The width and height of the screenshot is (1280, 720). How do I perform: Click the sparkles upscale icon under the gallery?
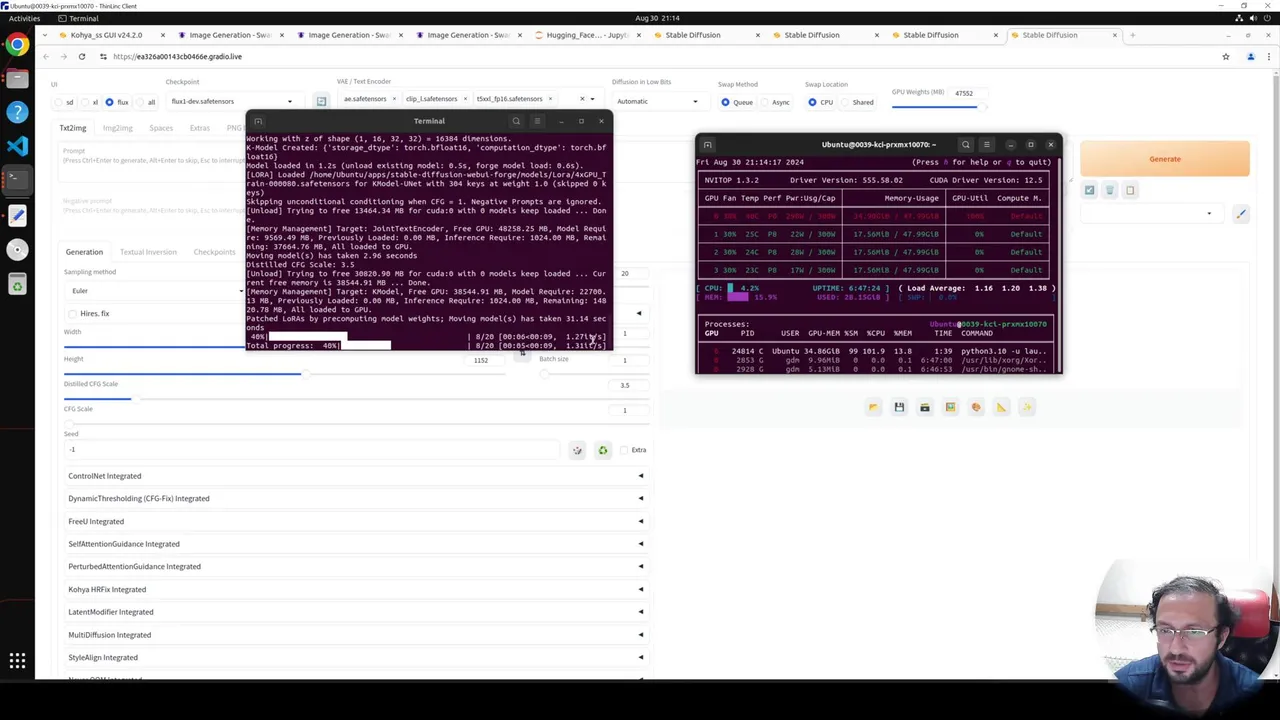[1027, 407]
